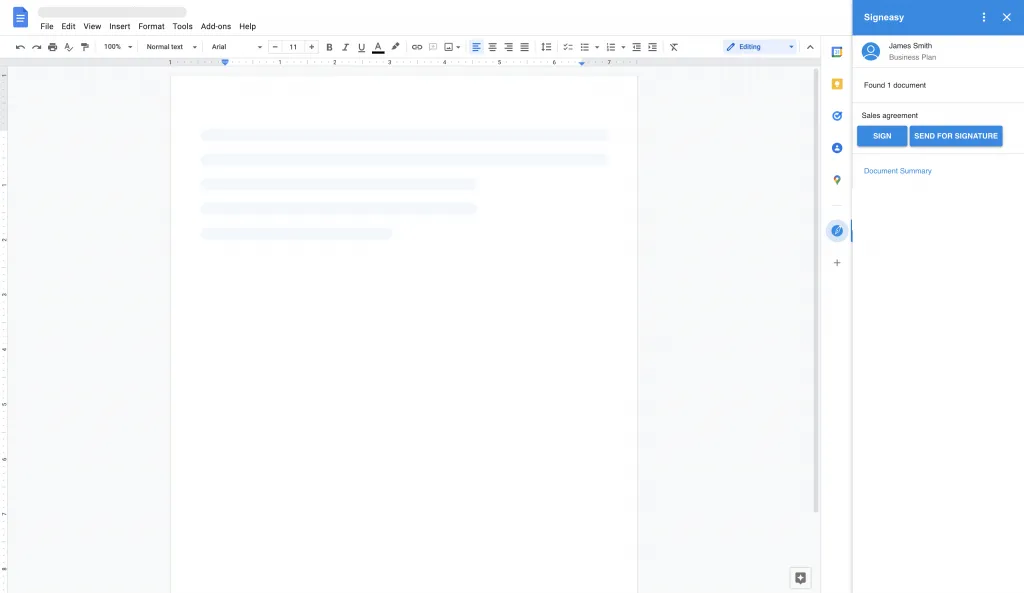Click SEND FOR SIGNATURE button

click(955, 136)
